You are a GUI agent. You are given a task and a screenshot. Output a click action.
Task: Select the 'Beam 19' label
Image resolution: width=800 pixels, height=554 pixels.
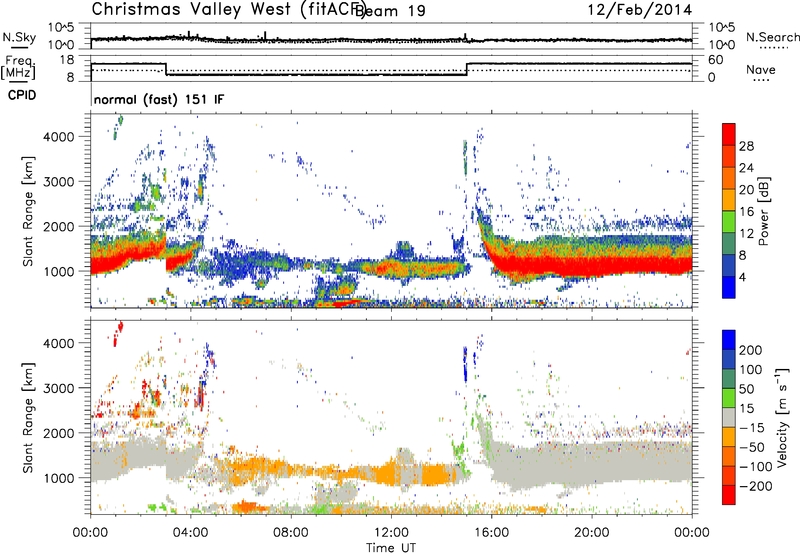(390, 10)
